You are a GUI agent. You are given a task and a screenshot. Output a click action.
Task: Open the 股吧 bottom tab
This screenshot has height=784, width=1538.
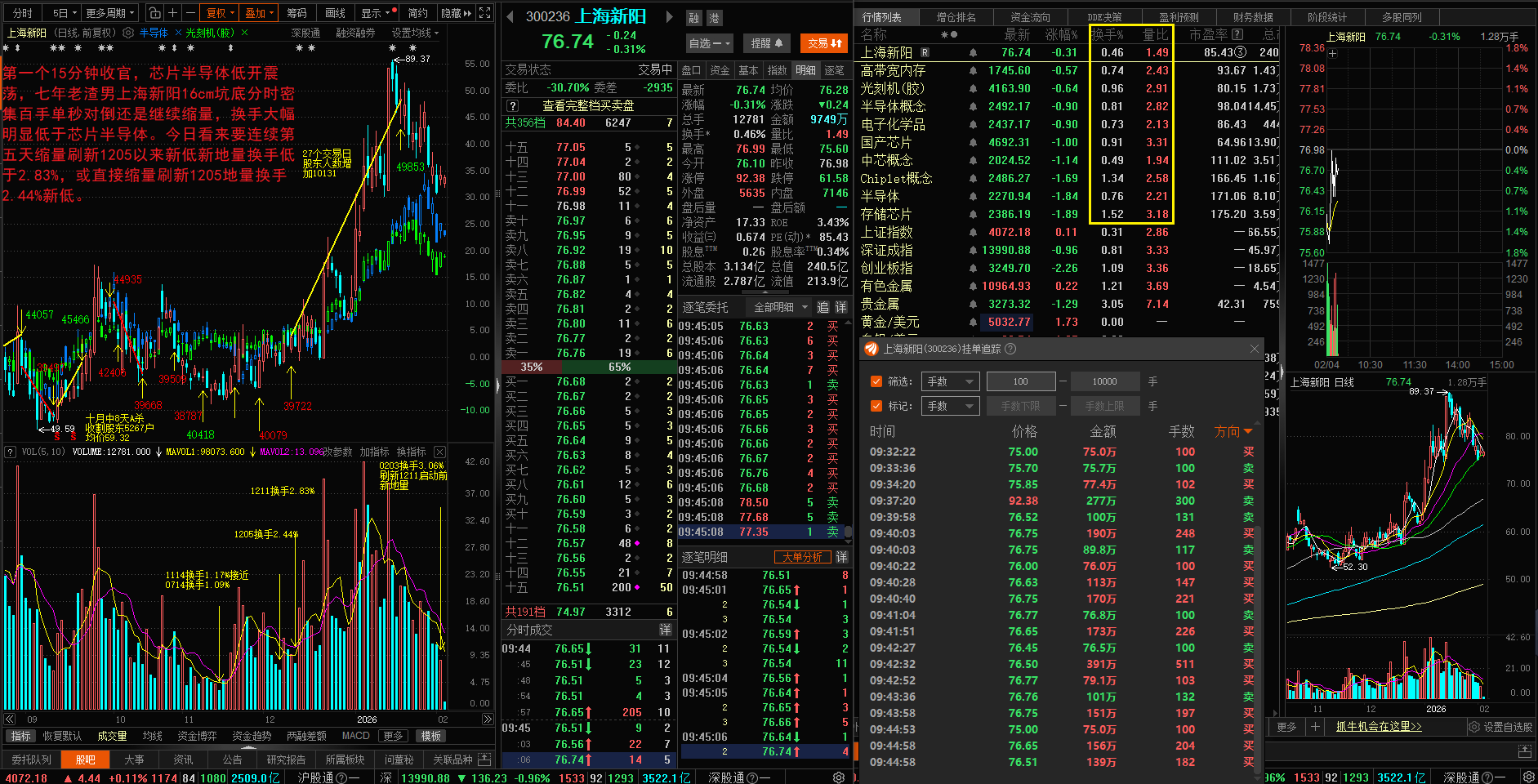[85, 759]
